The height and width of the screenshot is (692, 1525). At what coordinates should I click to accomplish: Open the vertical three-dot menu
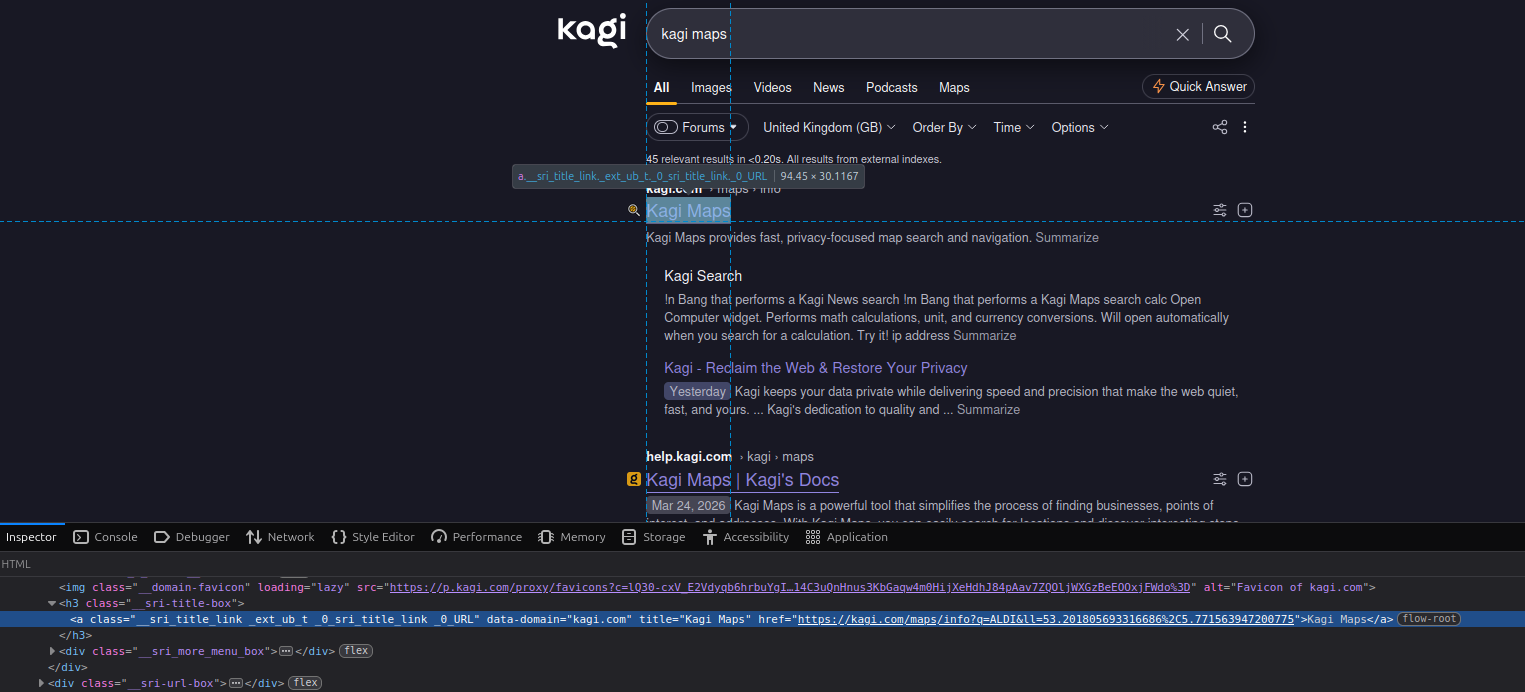coord(1245,127)
